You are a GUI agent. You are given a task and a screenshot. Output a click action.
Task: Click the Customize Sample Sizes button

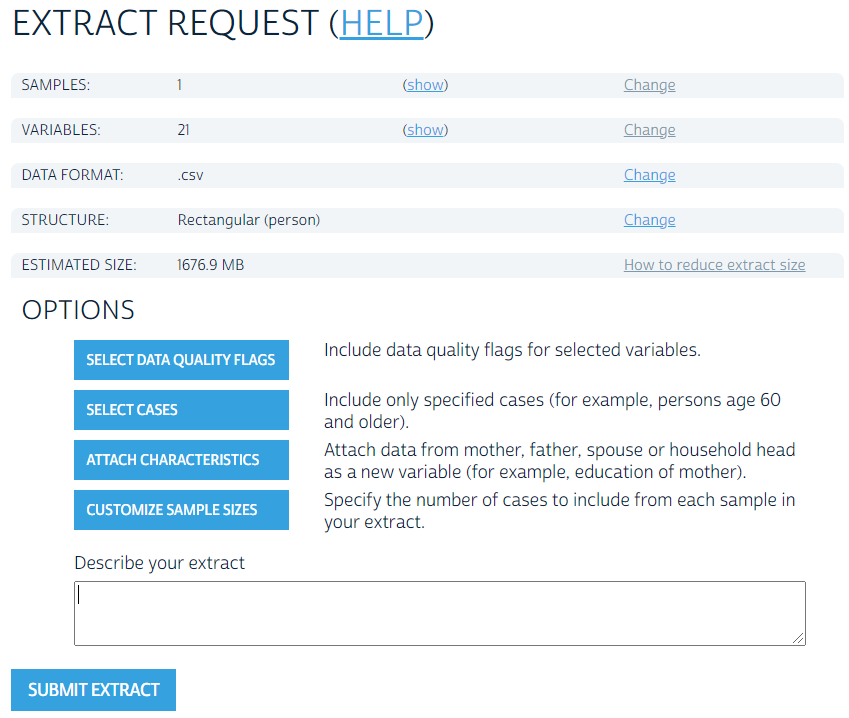pyautogui.click(x=181, y=510)
